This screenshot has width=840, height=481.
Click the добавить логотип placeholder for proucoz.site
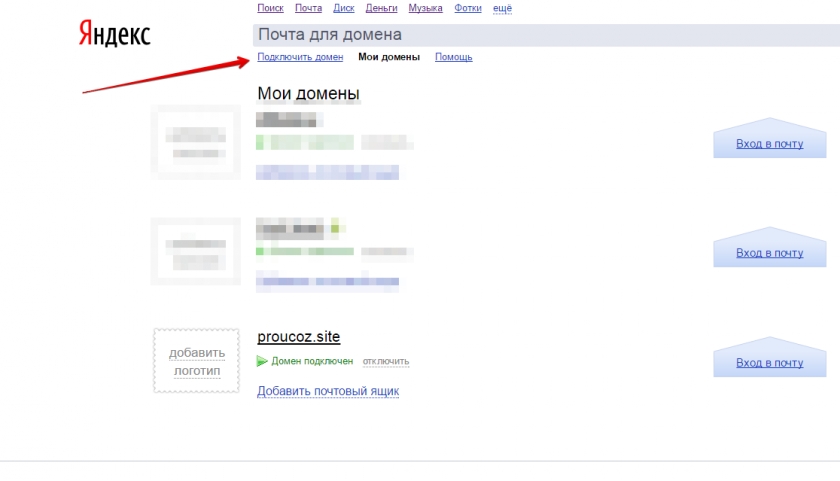(197, 361)
